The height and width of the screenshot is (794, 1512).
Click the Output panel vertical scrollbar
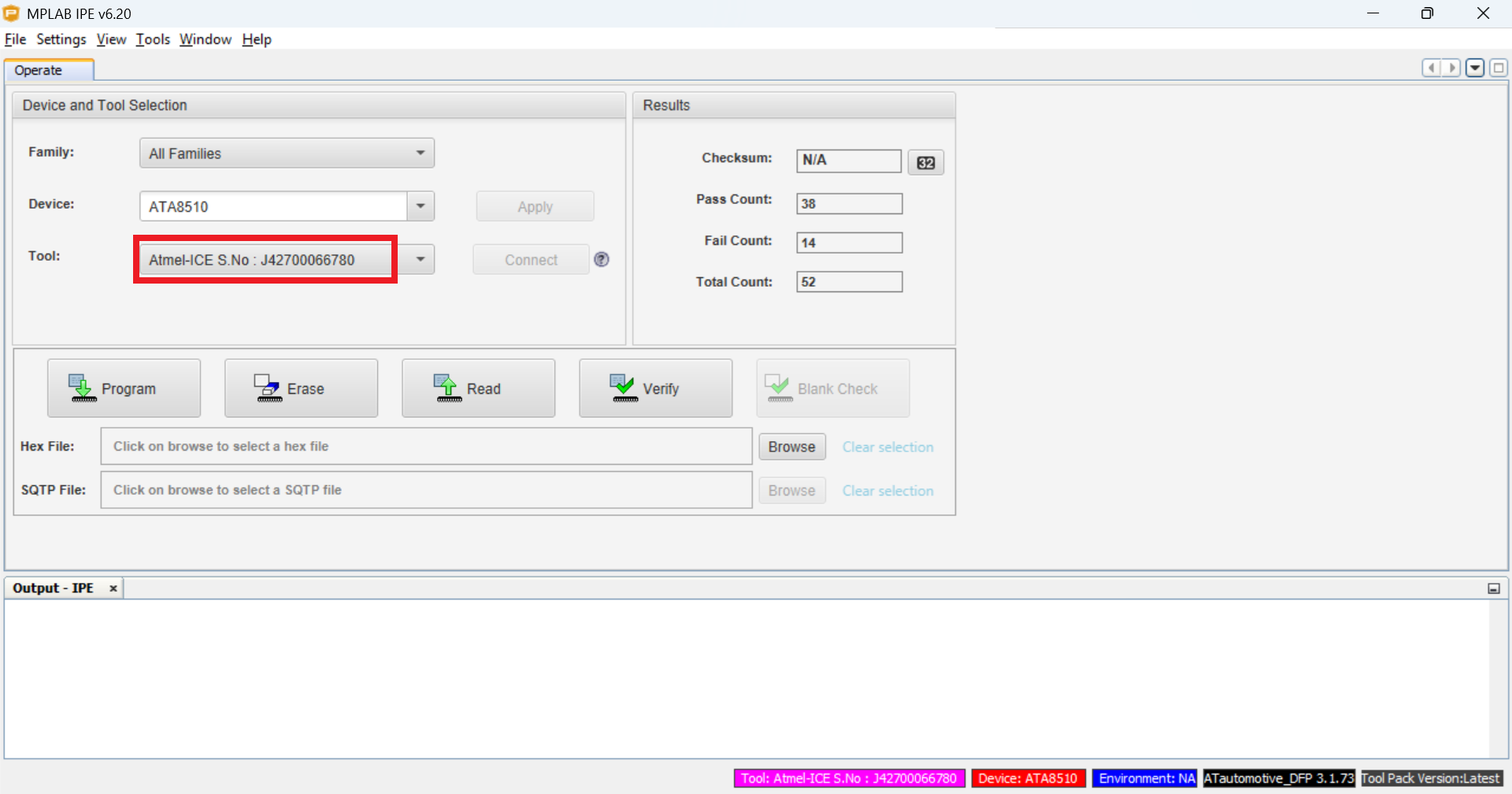click(1498, 679)
